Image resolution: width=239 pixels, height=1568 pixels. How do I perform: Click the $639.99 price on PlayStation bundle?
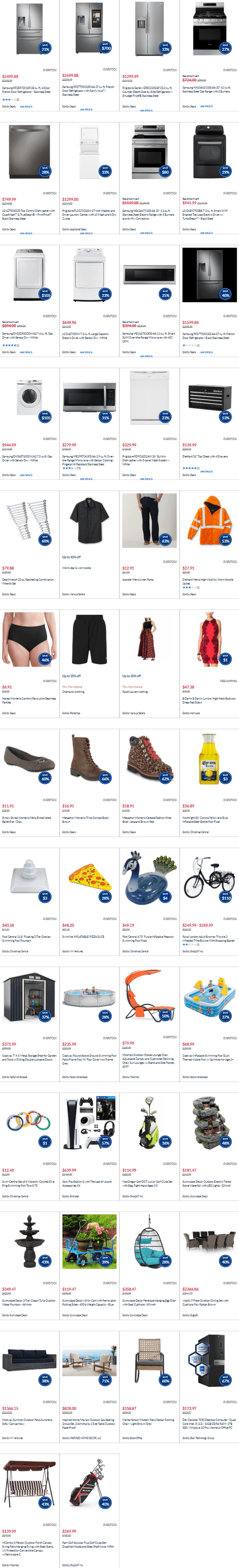tap(69, 1170)
